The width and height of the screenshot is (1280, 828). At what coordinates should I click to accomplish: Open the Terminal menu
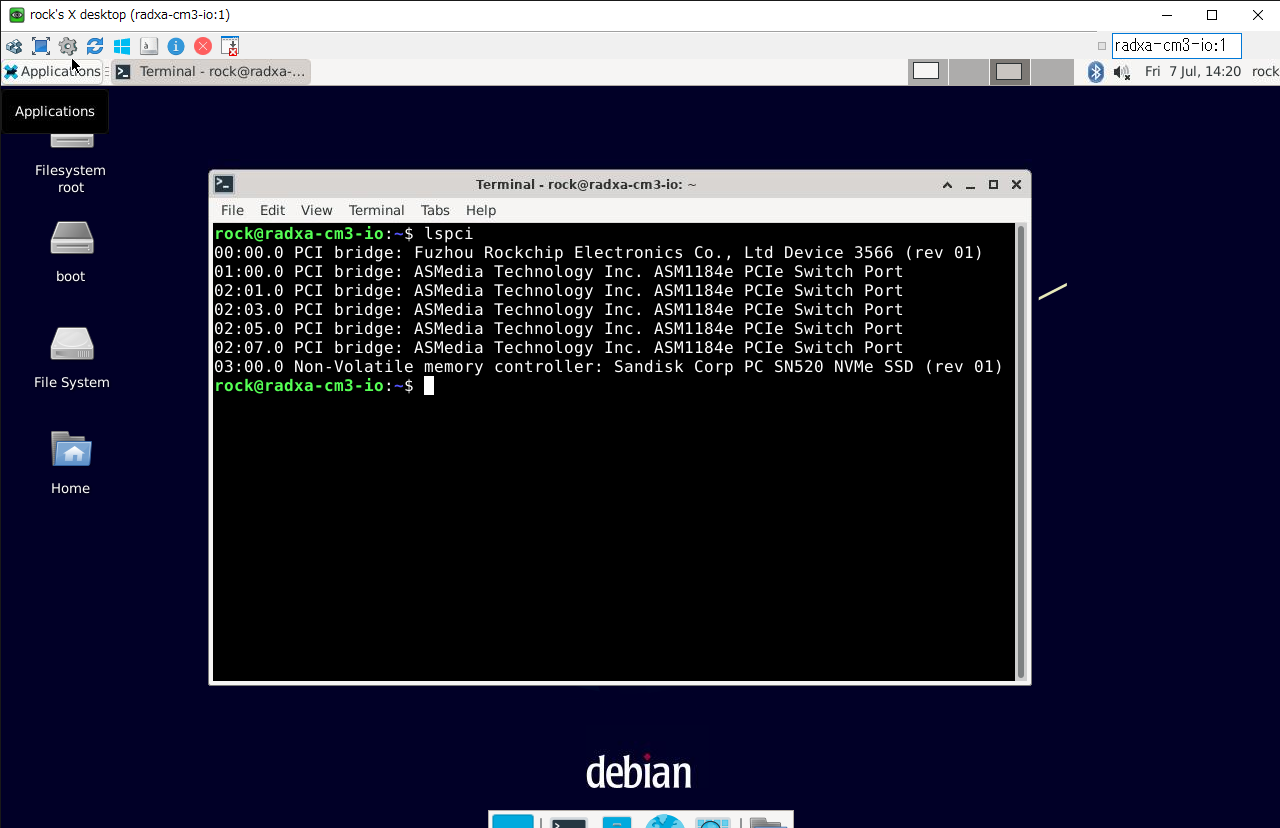[376, 210]
